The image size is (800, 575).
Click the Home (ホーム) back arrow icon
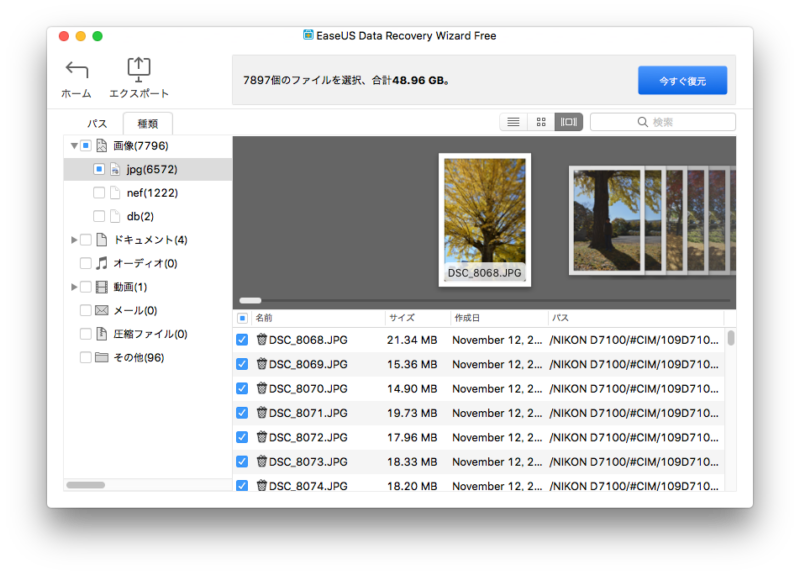(76, 70)
